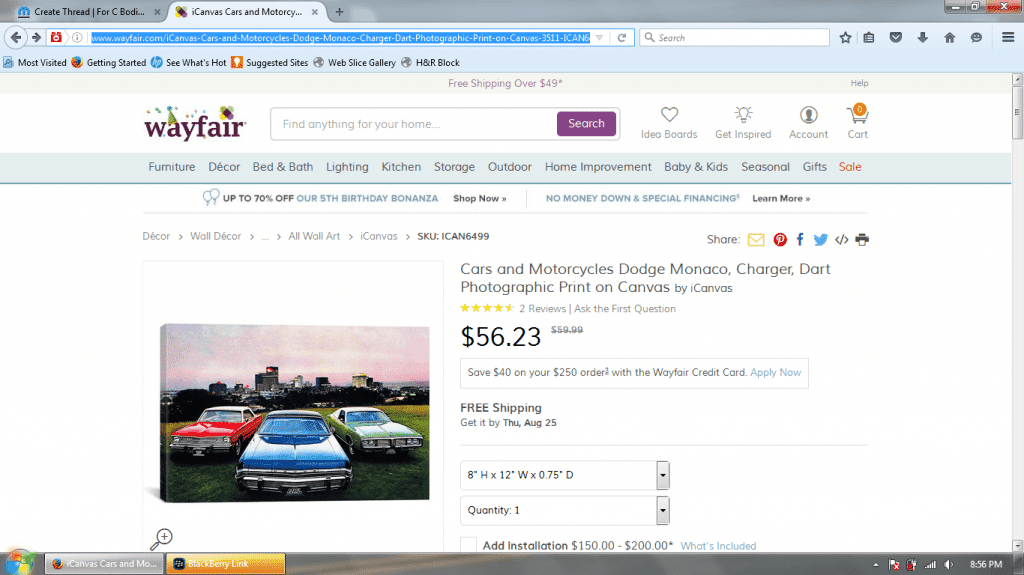1024x575 pixels.
Task: Click the Wayfair search input field
Action: (x=413, y=124)
